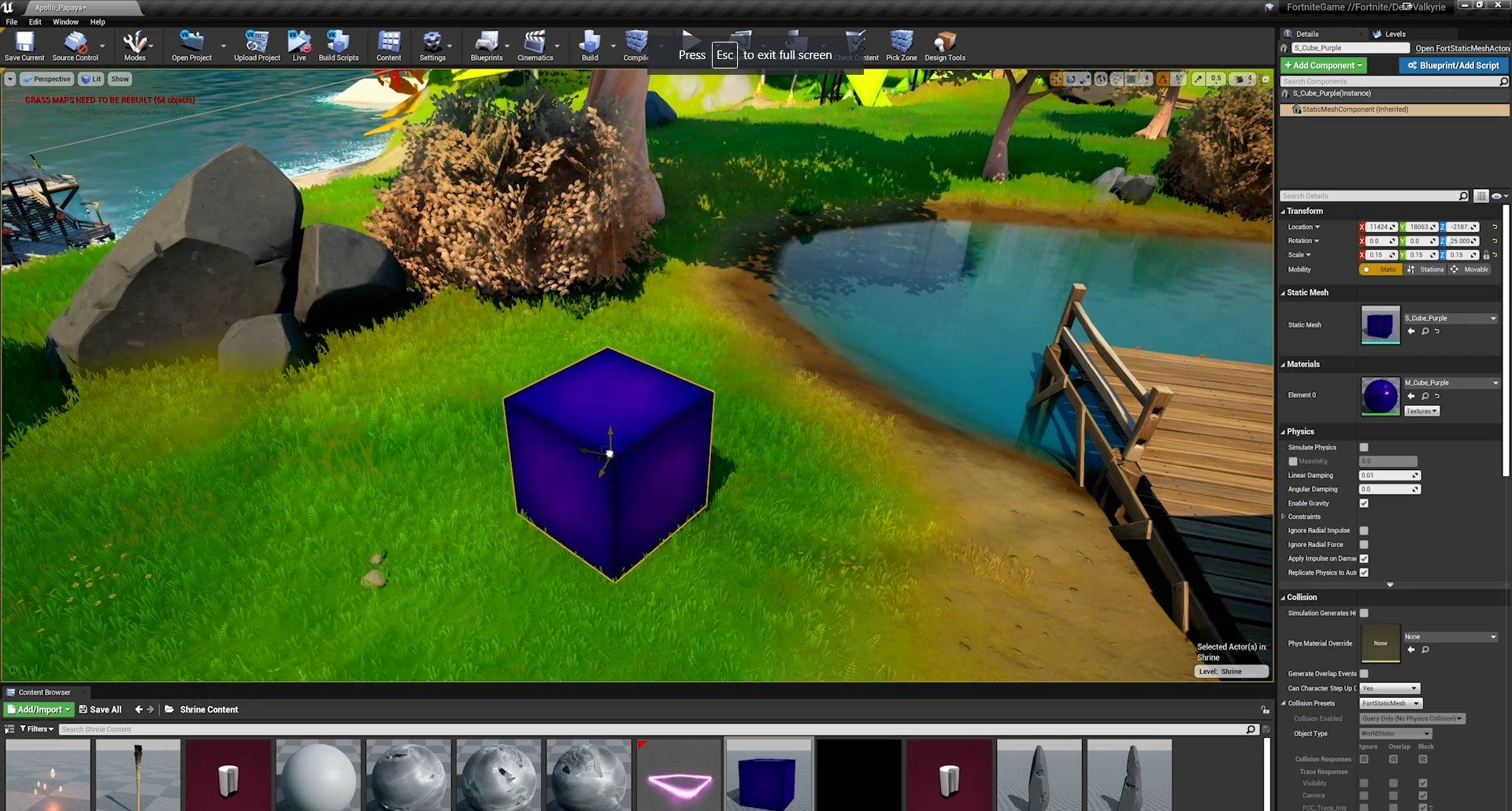The width and height of the screenshot is (1512, 811).
Task: Collapse the Transform section
Action: 1283,211
